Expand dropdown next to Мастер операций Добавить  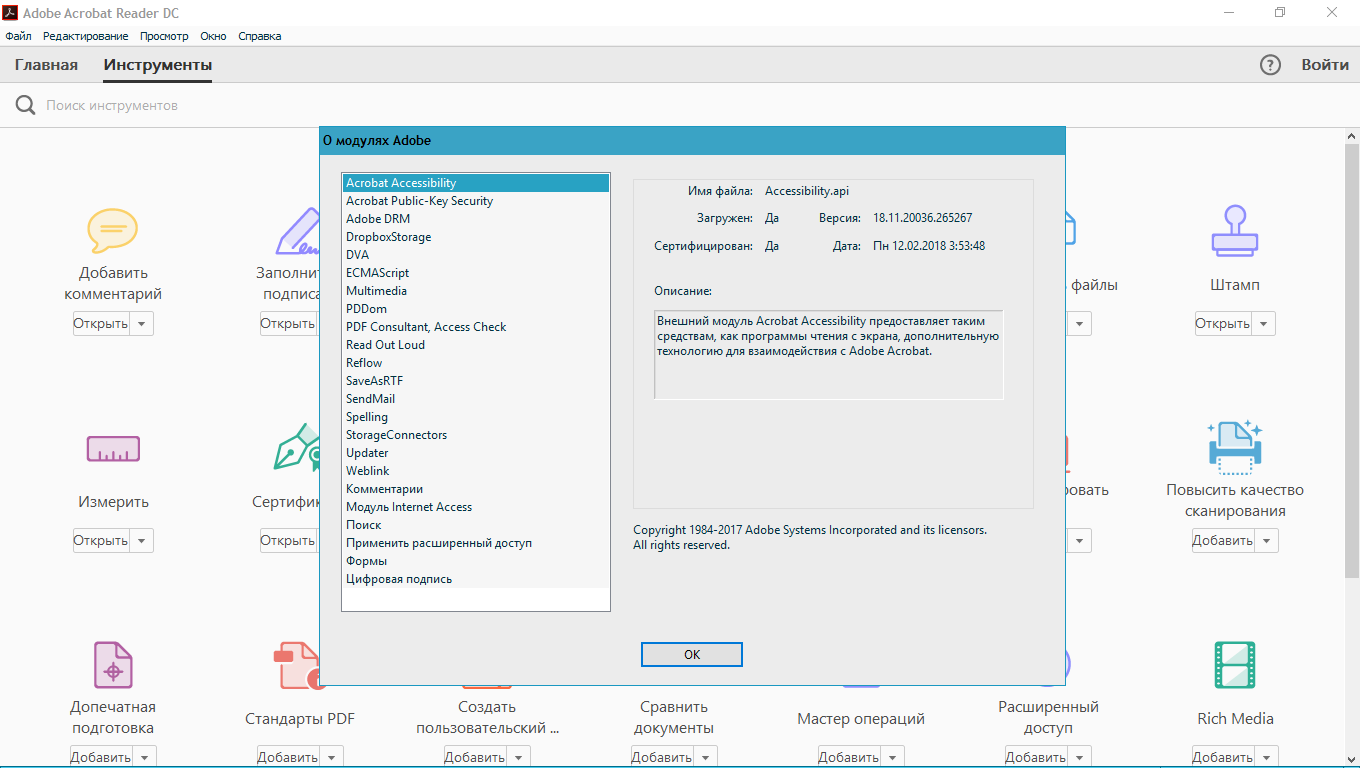click(x=893, y=757)
